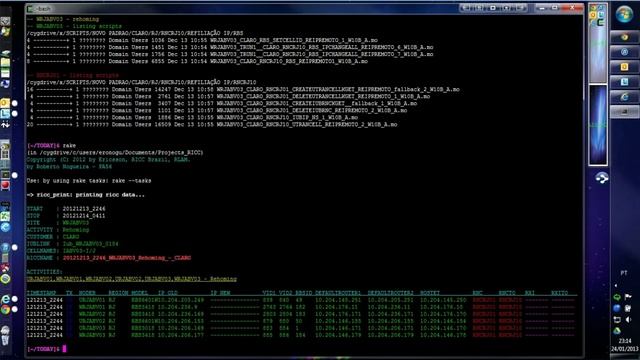Launch Excel from the left dock
Viewport: 640px width, 360px height.
tap(5, 217)
